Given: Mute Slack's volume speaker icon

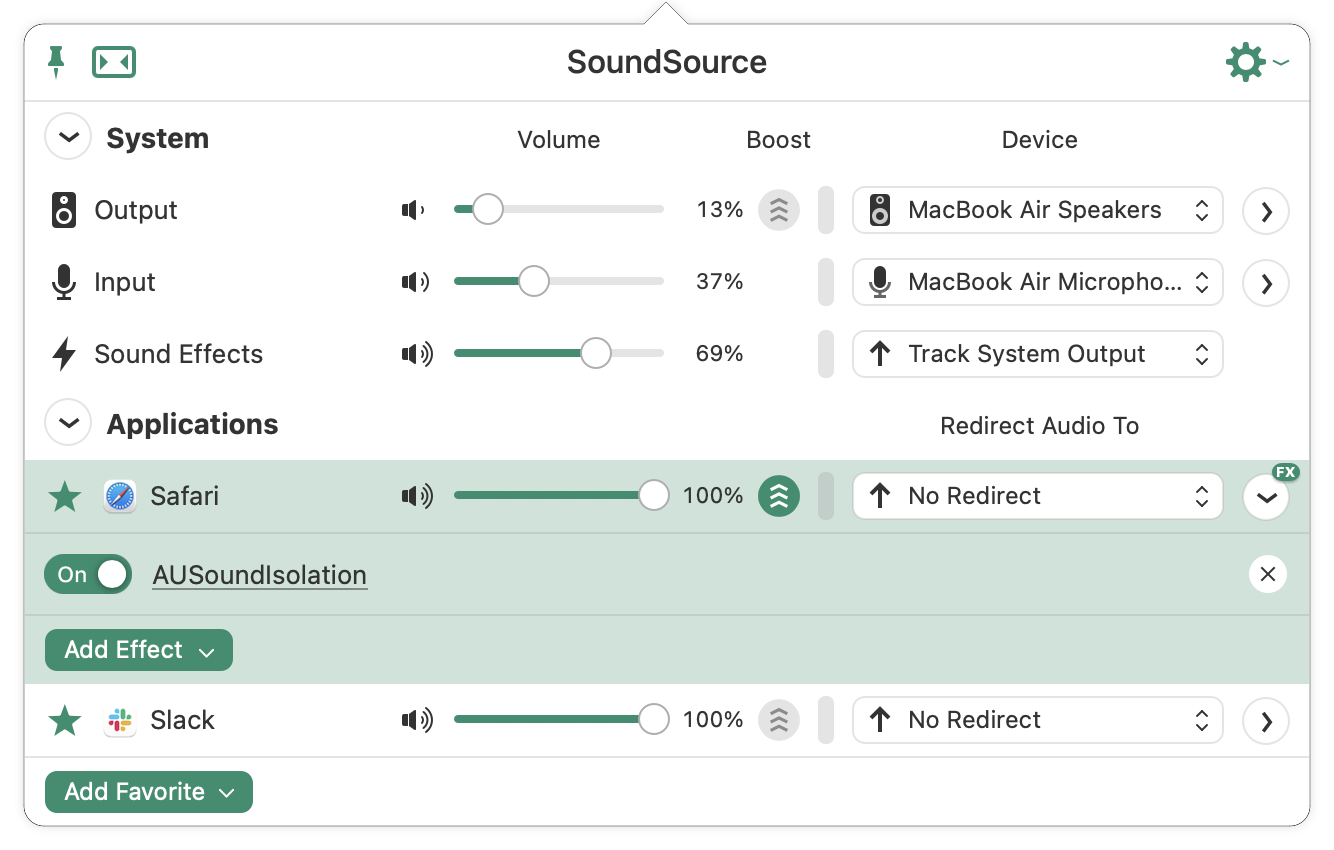Looking at the screenshot, I should 417,720.
